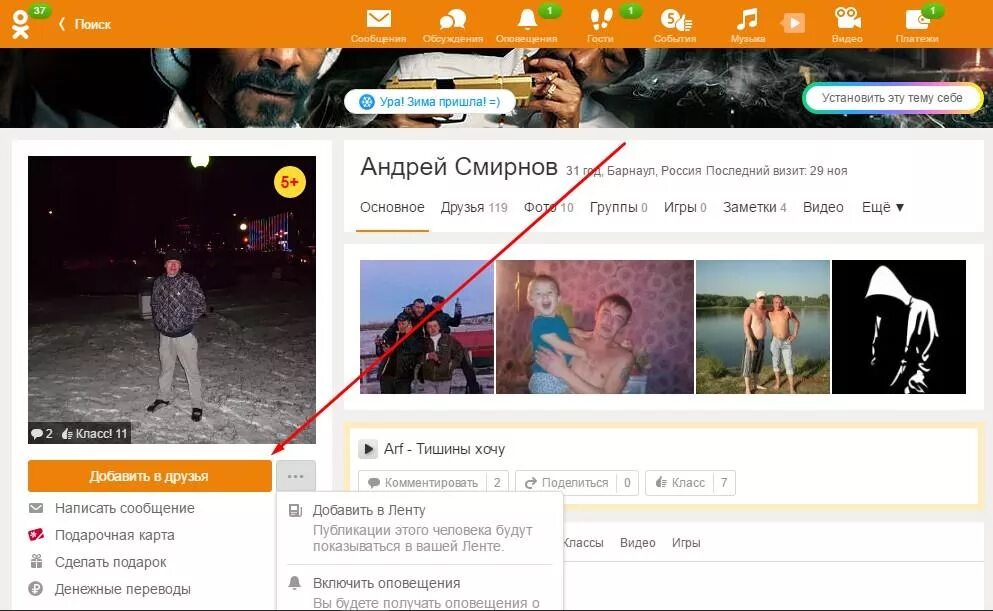Click the ruble coin icon beside Денежные переводы
This screenshot has height=611, width=993.
(36, 589)
